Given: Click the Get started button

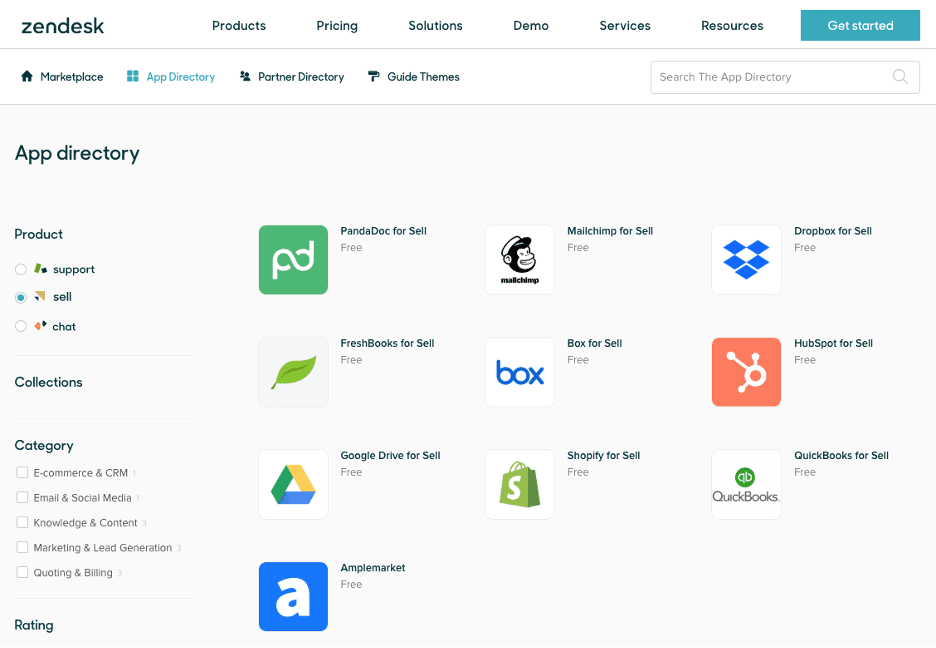Looking at the screenshot, I should pos(860,26).
